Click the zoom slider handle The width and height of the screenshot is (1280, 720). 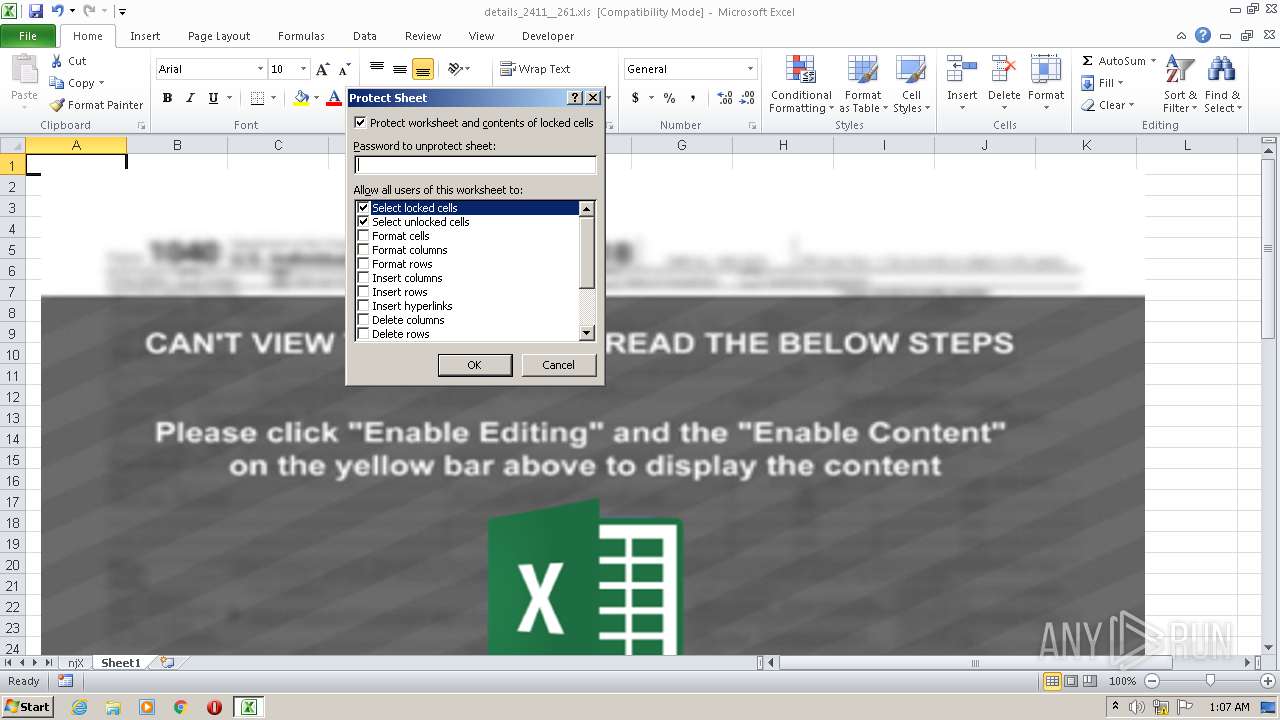pos(1210,680)
